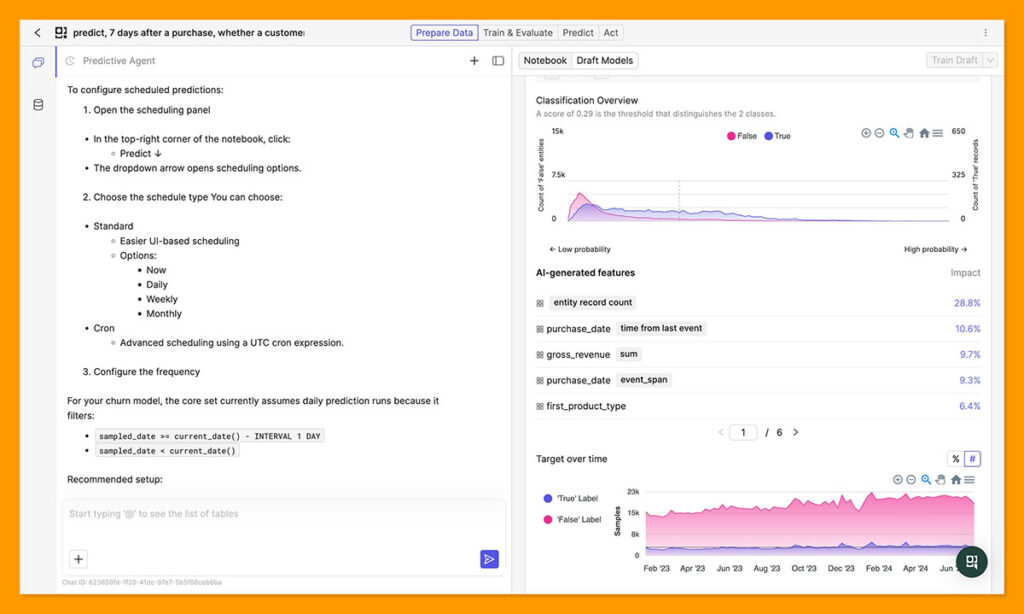Viewport: 1024px width, 614px height.
Task: Click the sum tag beside gross_revenue
Action: tap(628, 354)
